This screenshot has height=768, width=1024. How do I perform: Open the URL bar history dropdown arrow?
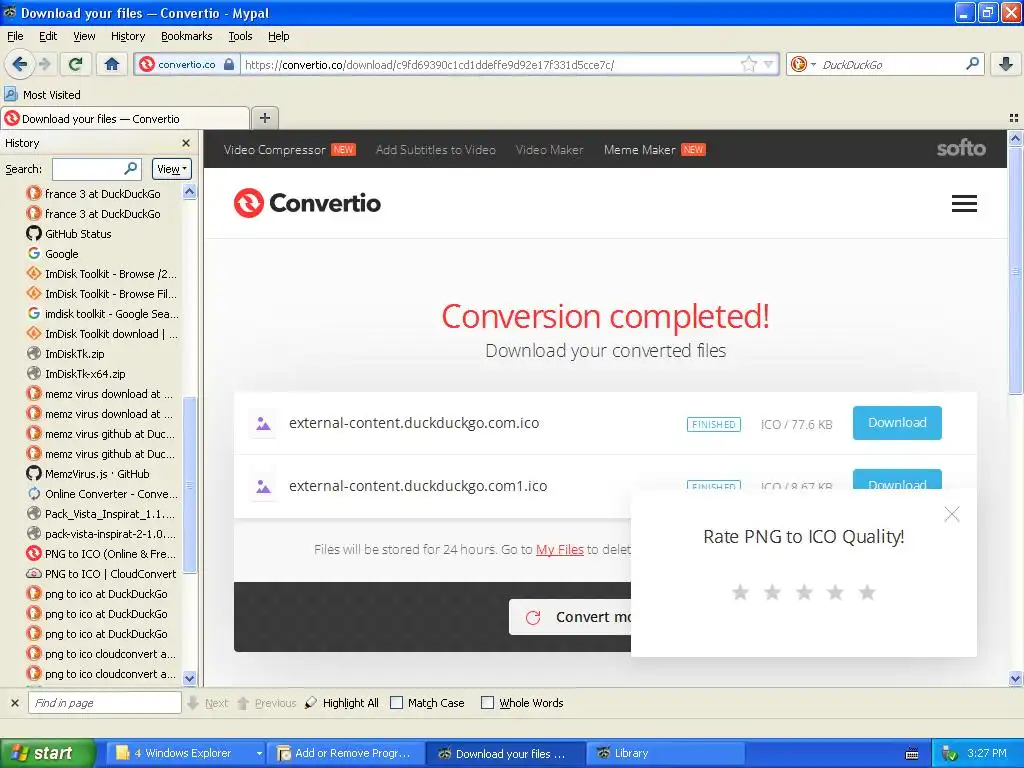(x=769, y=64)
